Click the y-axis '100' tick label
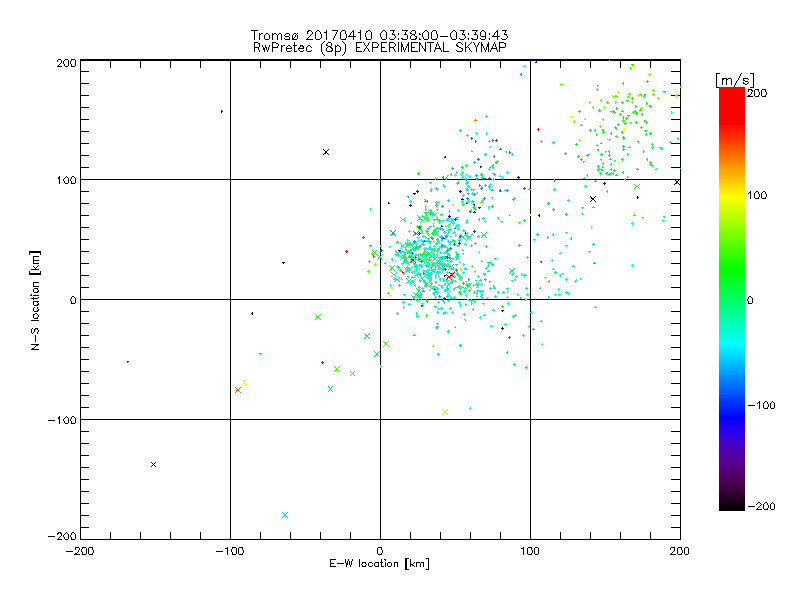The height and width of the screenshot is (600, 800). pos(66,180)
